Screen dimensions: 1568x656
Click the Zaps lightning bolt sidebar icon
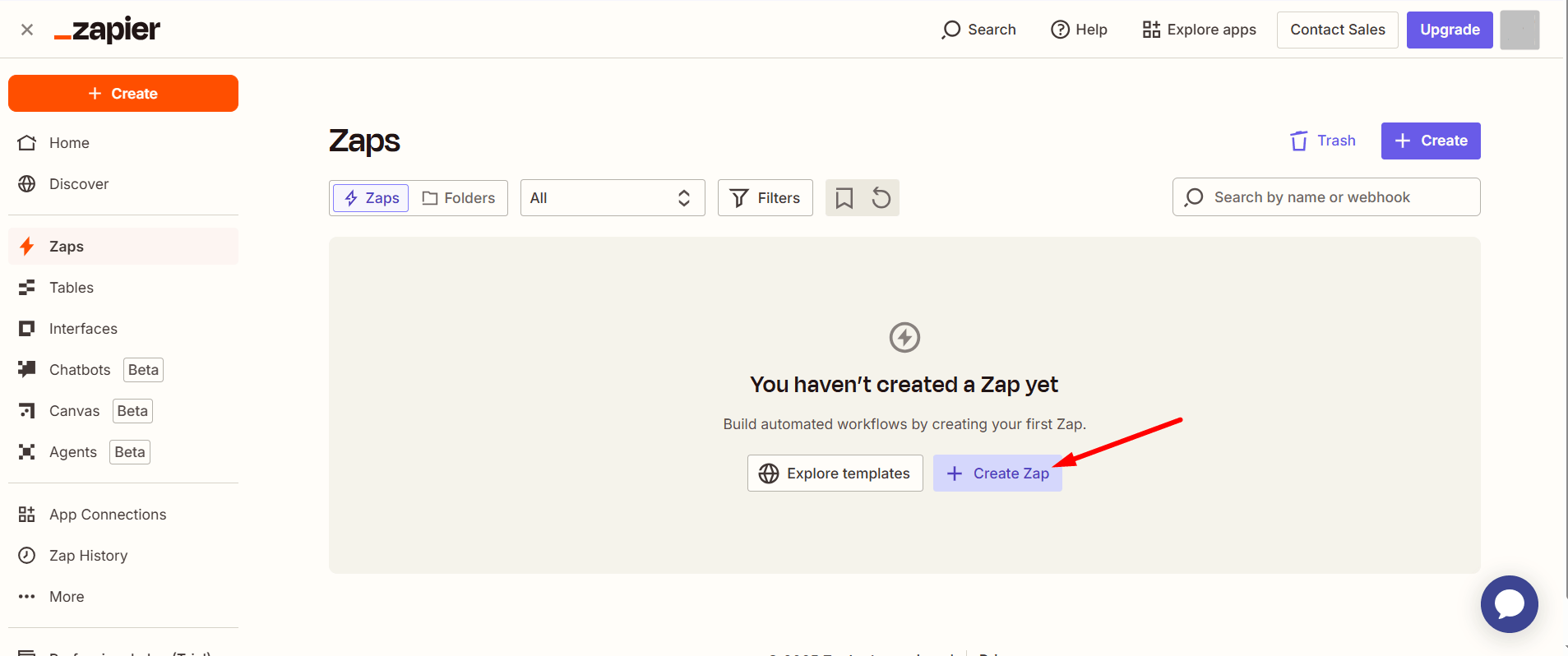pos(27,247)
